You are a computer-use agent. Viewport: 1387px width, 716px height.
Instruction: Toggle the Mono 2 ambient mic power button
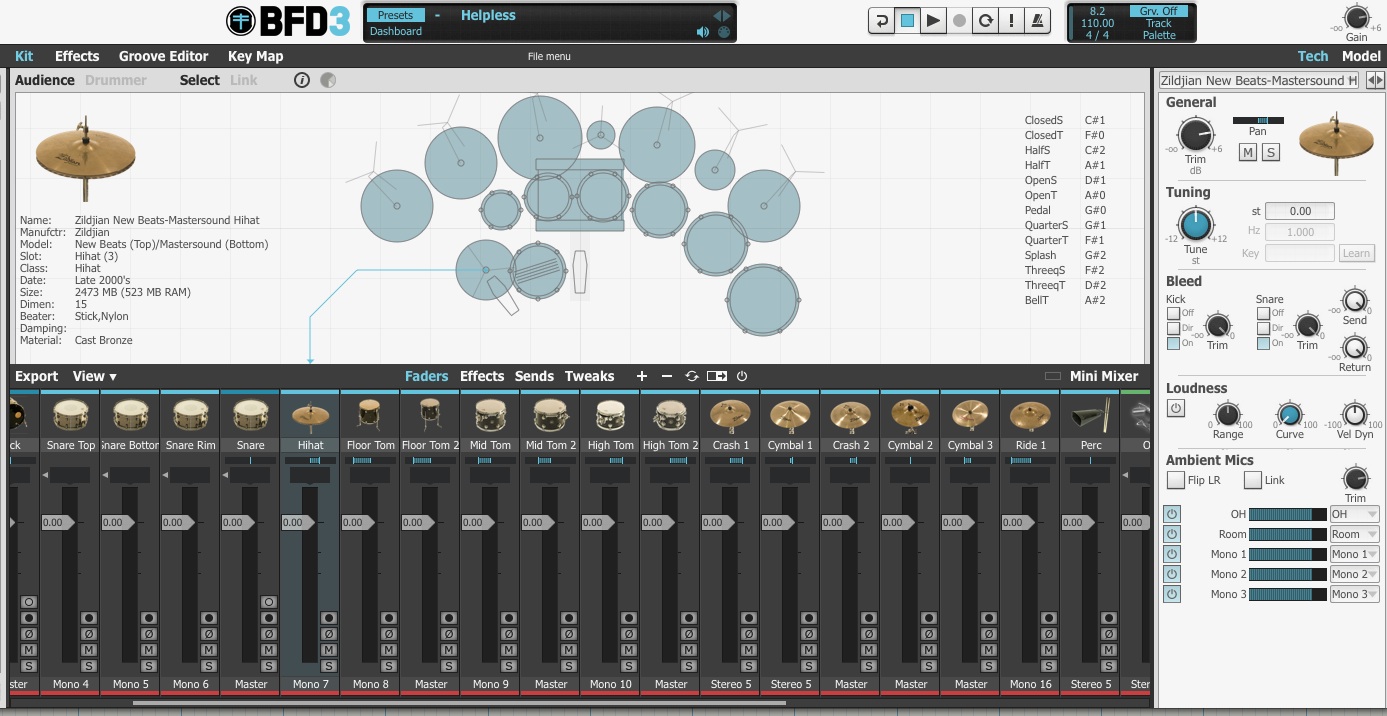click(x=1172, y=574)
